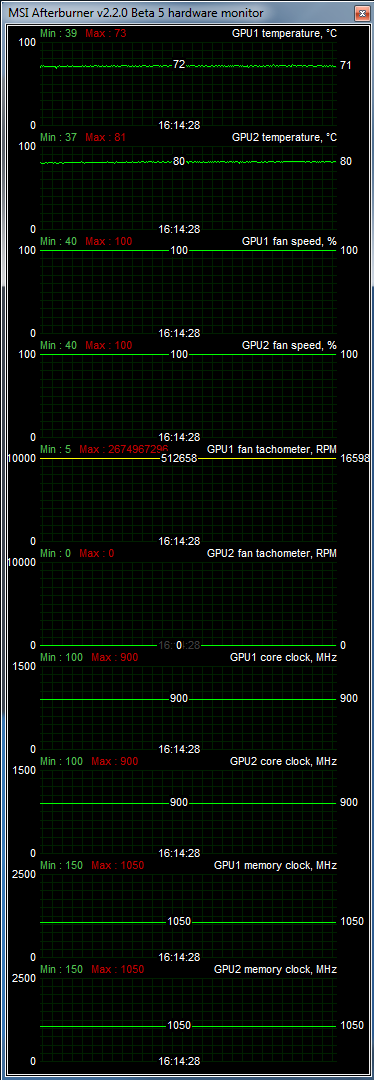The image size is (374, 1080).
Task: Click the 72 marker value on GPU1 temperature graph
Action: (x=179, y=64)
